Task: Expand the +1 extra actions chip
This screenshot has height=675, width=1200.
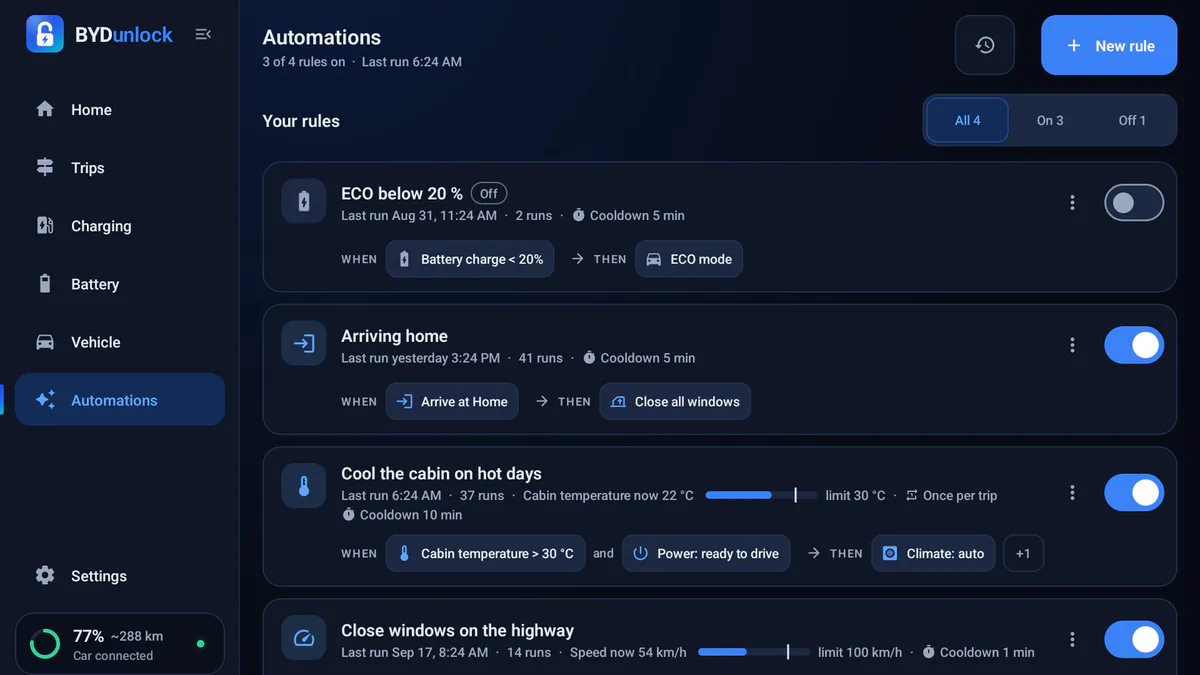Action: [x=1023, y=553]
